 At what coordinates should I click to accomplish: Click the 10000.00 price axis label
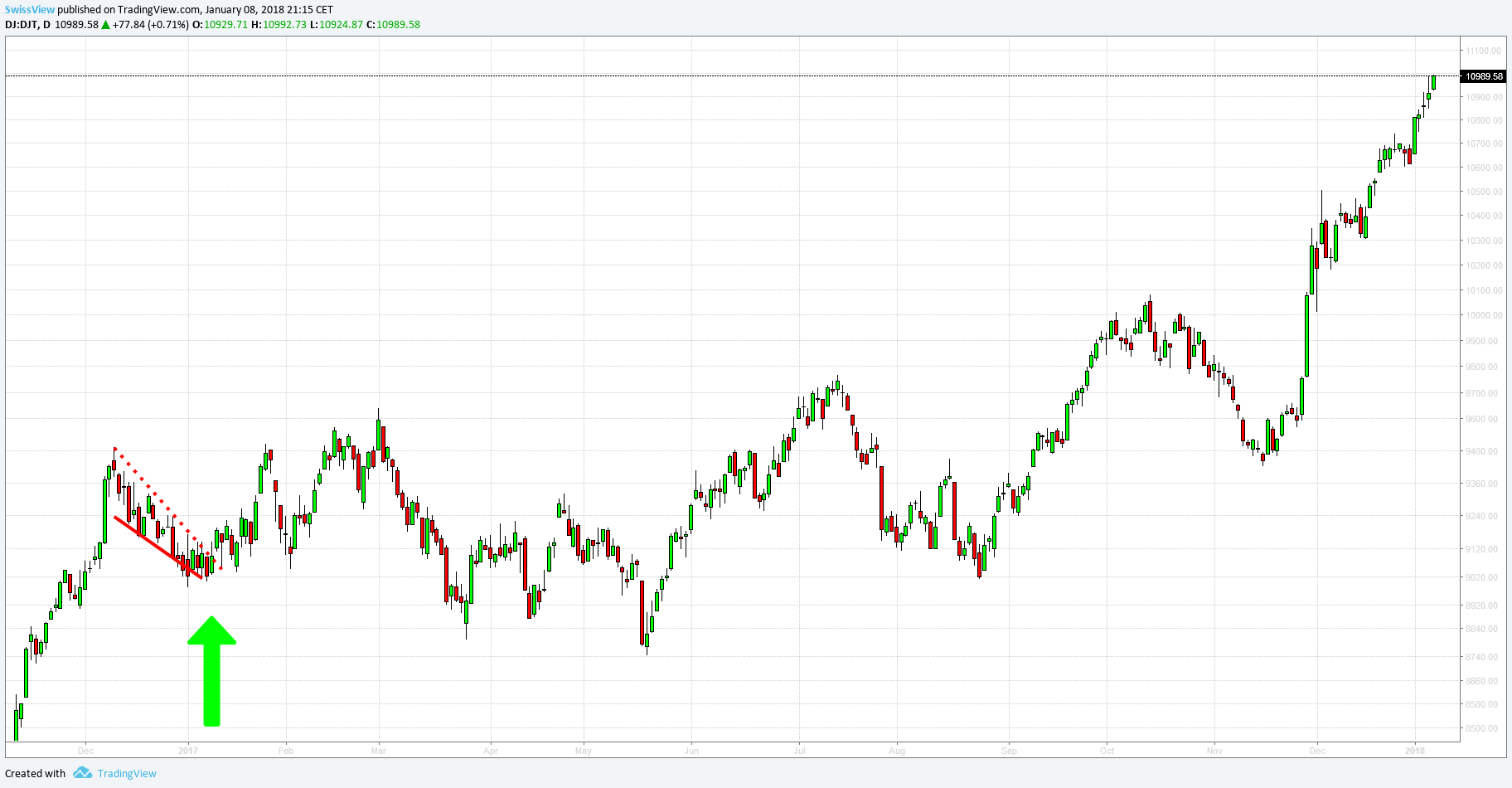1483,315
